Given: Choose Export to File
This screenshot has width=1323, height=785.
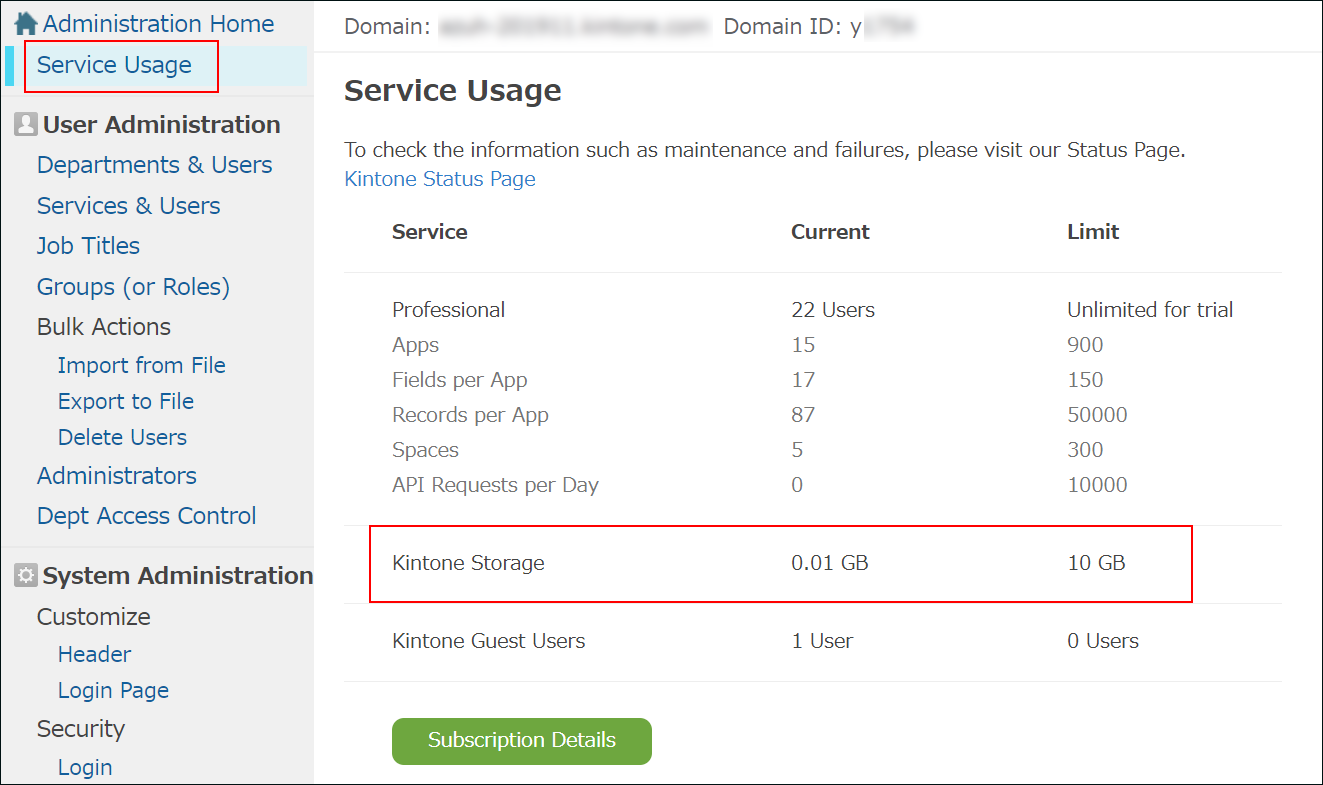Looking at the screenshot, I should click(125, 401).
